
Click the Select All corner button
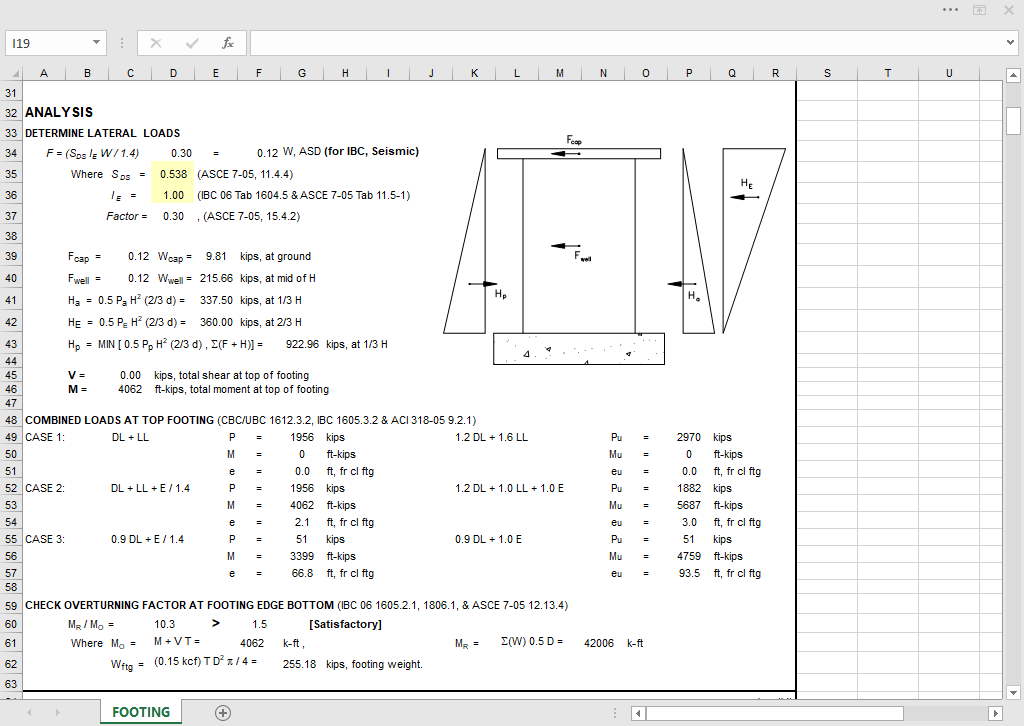[x=14, y=73]
